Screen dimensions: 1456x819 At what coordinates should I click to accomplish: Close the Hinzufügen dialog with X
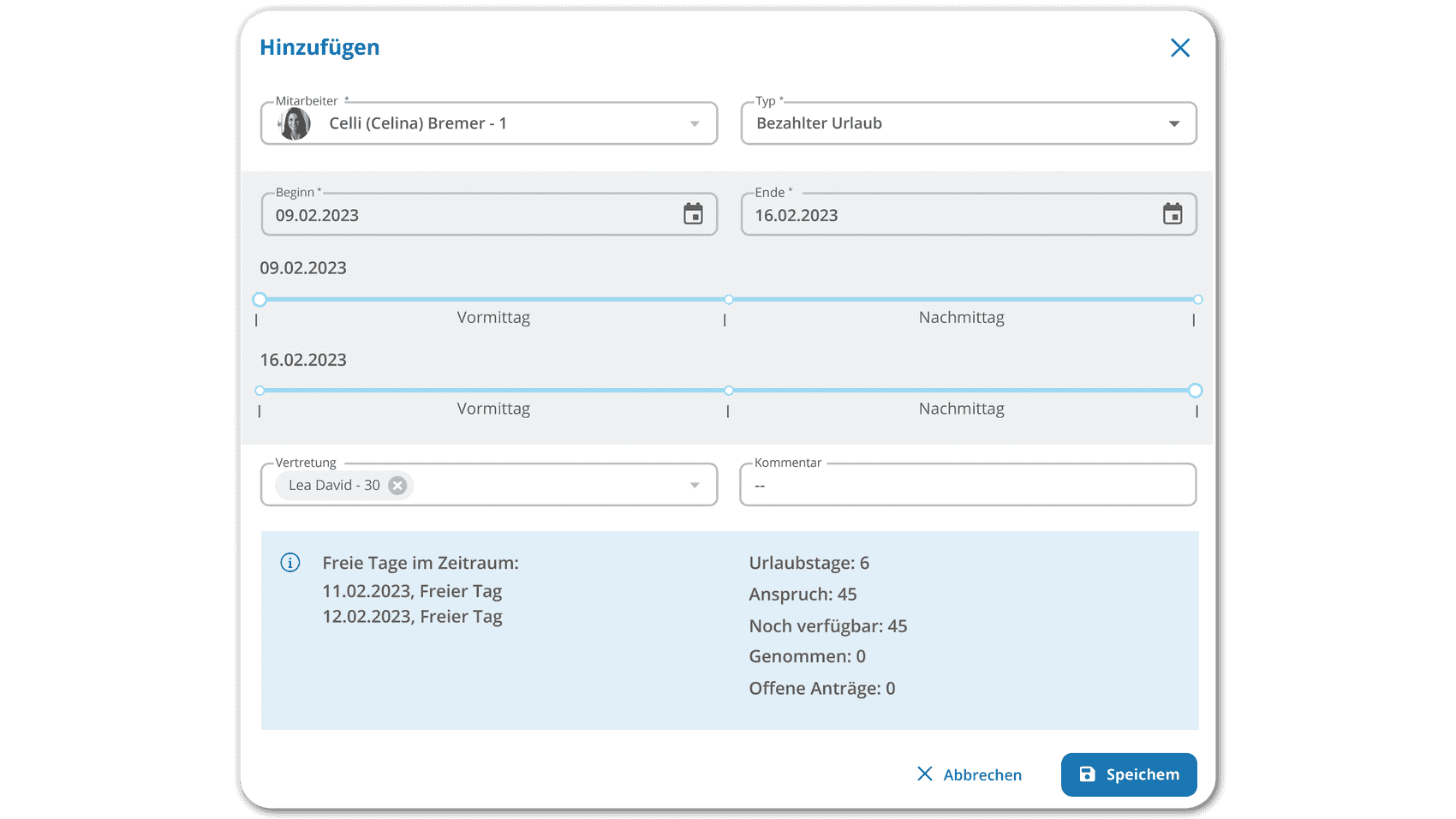(x=1180, y=48)
